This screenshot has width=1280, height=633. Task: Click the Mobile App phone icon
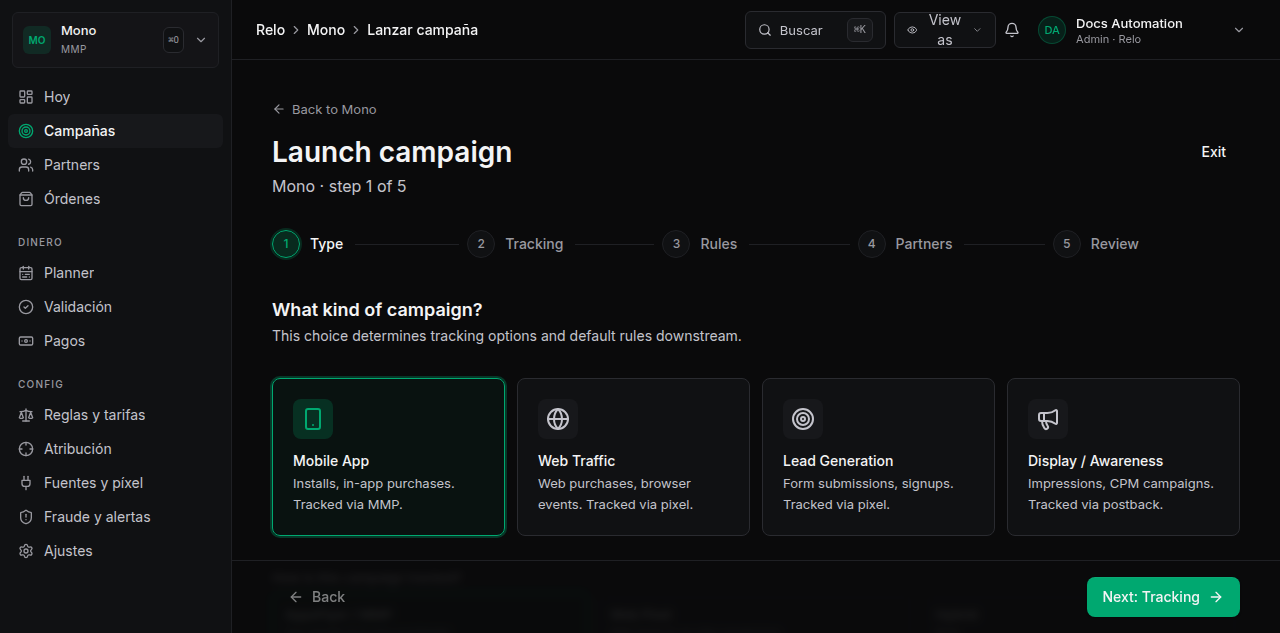(x=313, y=419)
